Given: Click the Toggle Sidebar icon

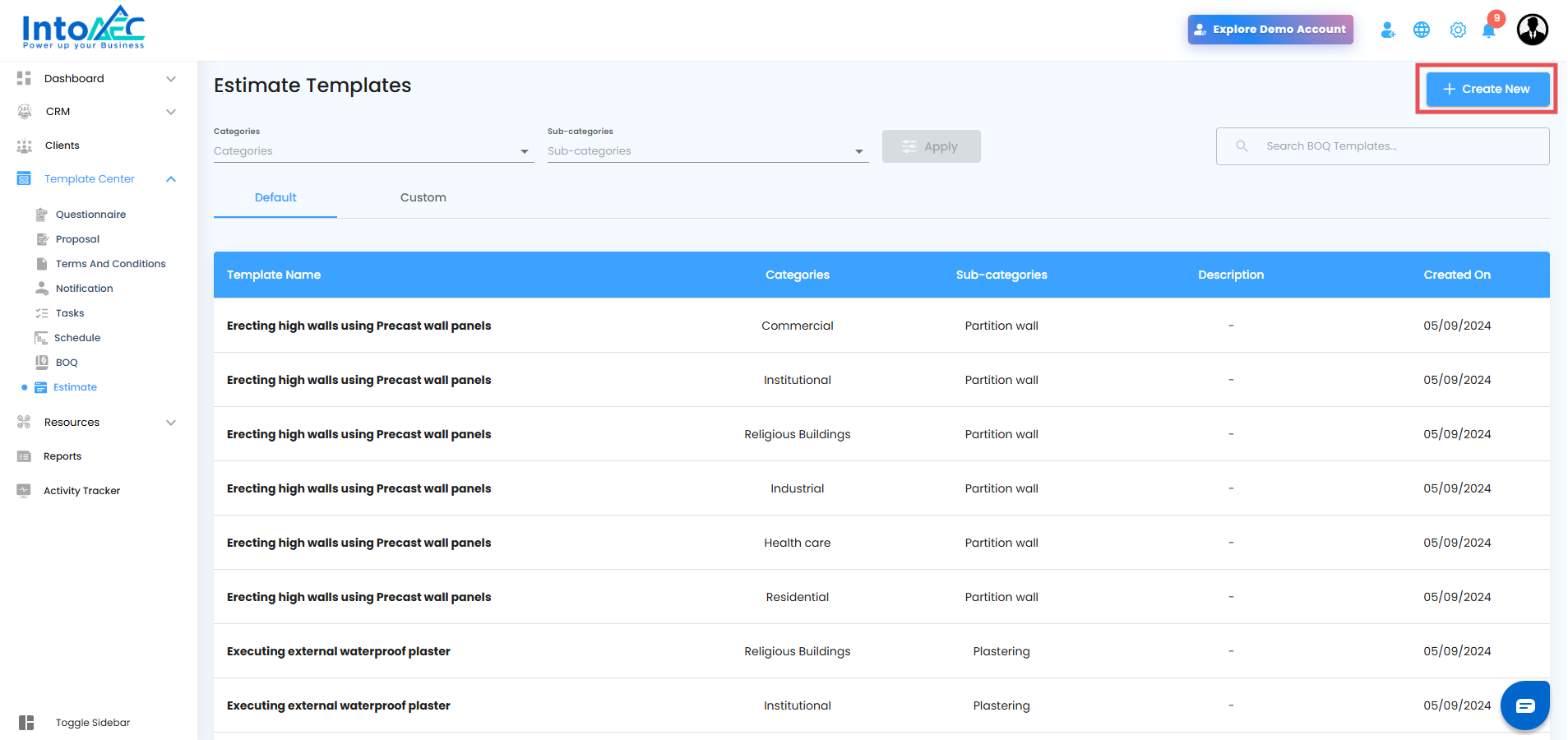Looking at the screenshot, I should (26, 723).
